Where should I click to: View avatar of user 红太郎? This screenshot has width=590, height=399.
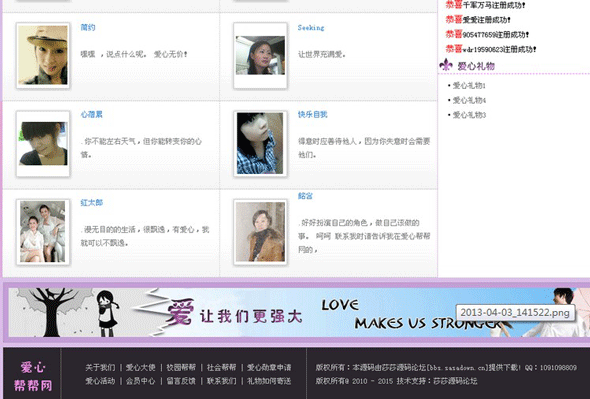43,232
